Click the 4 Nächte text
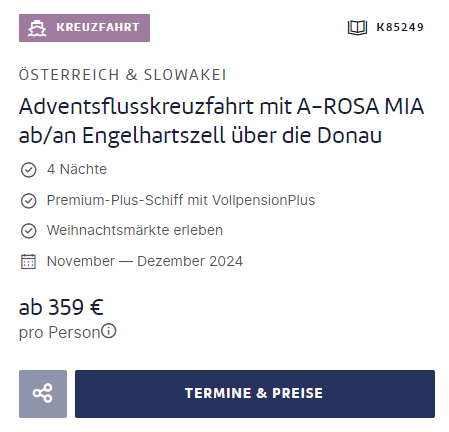The height and width of the screenshot is (432, 449). 77,169
